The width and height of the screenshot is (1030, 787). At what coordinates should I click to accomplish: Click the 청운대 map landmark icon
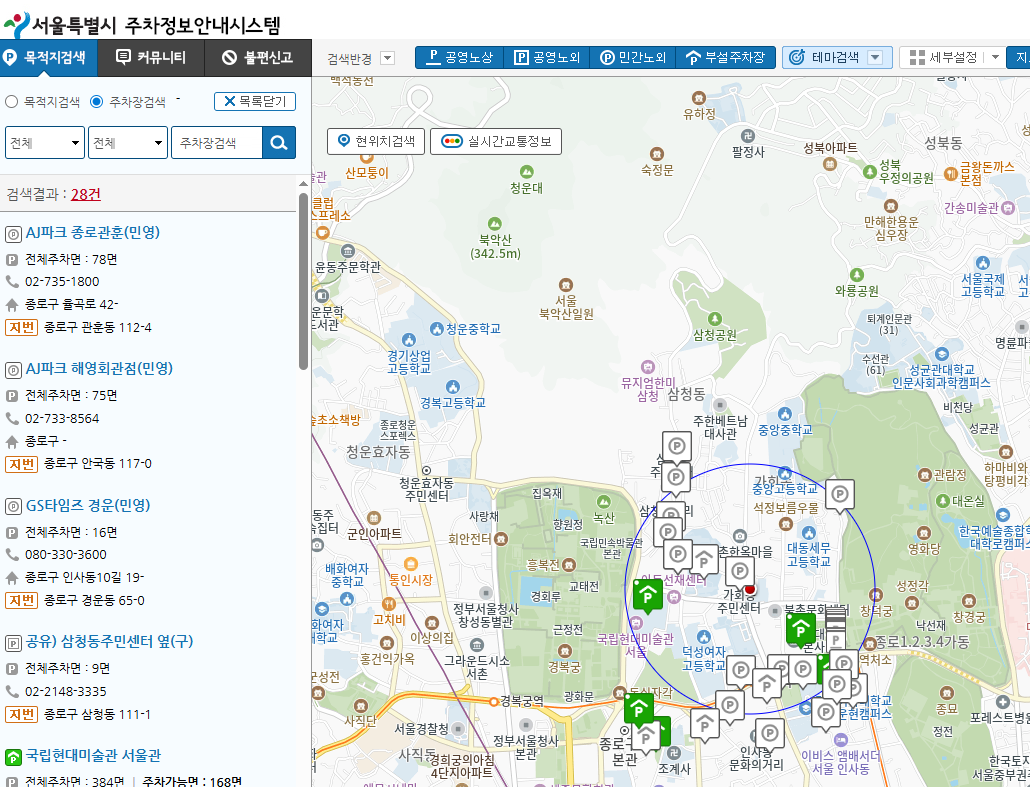click(526, 173)
